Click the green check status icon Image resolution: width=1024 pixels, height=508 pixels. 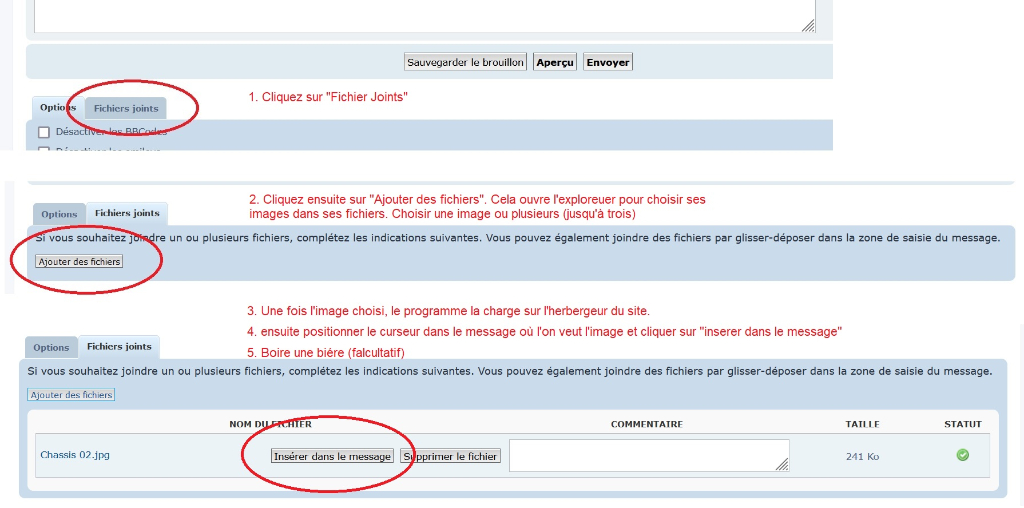tap(962, 455)
